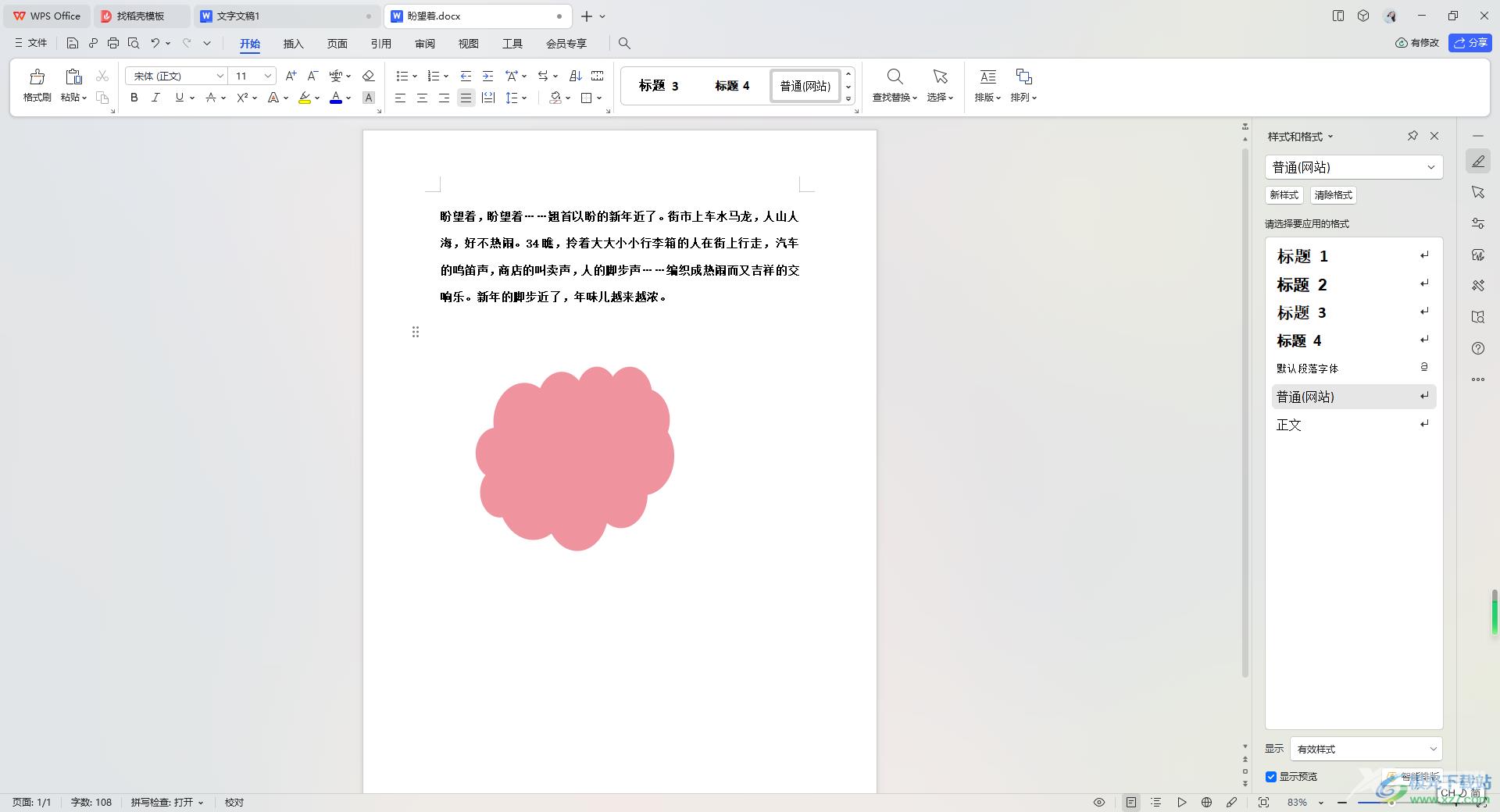Apply 标题 3 style from ribbon gallery
This screenshot has width=1500, height=812.
click(659, 86)
